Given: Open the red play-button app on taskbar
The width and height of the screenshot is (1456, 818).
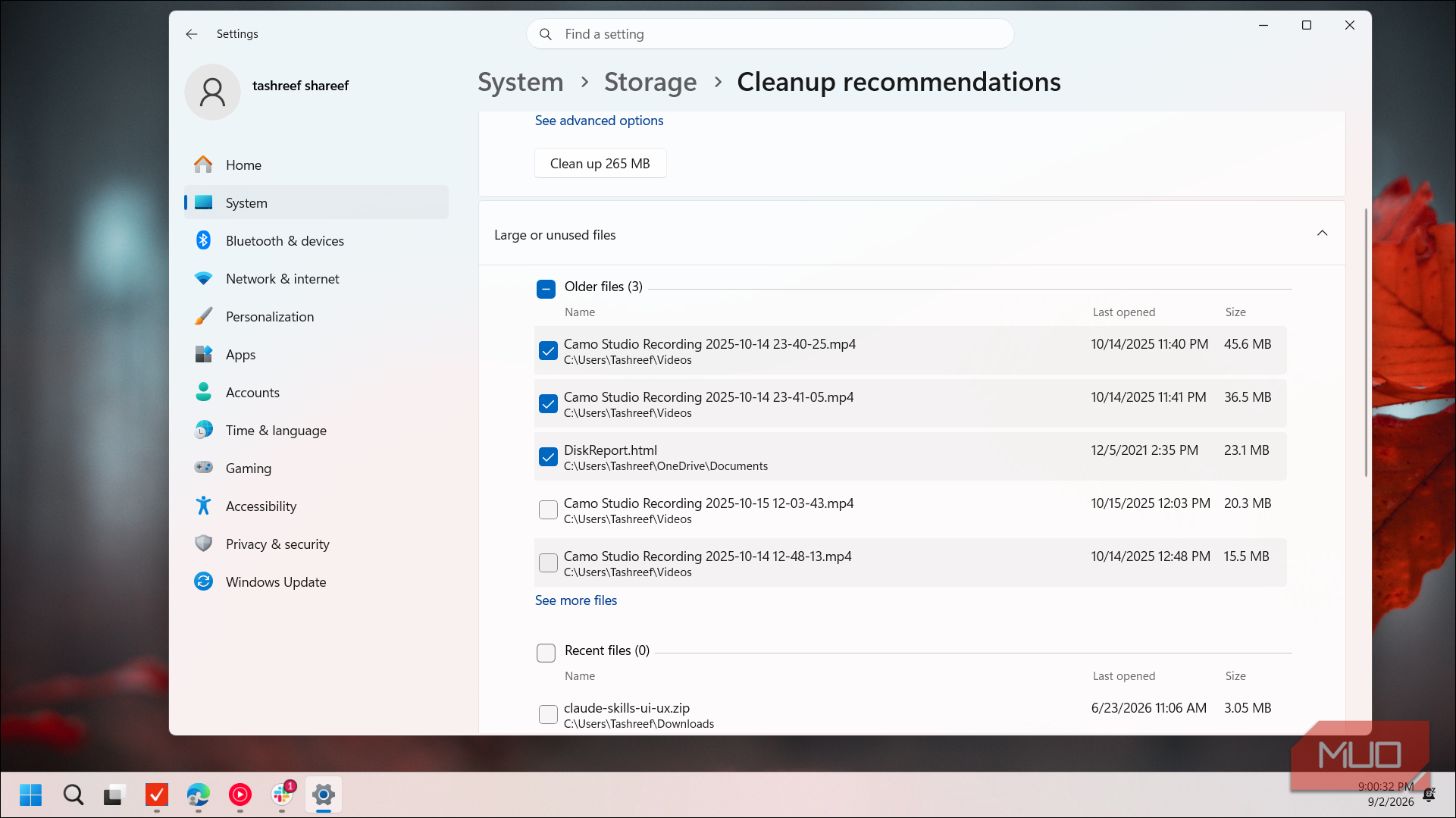Looking at the screenshot, I should coord(240,794).
